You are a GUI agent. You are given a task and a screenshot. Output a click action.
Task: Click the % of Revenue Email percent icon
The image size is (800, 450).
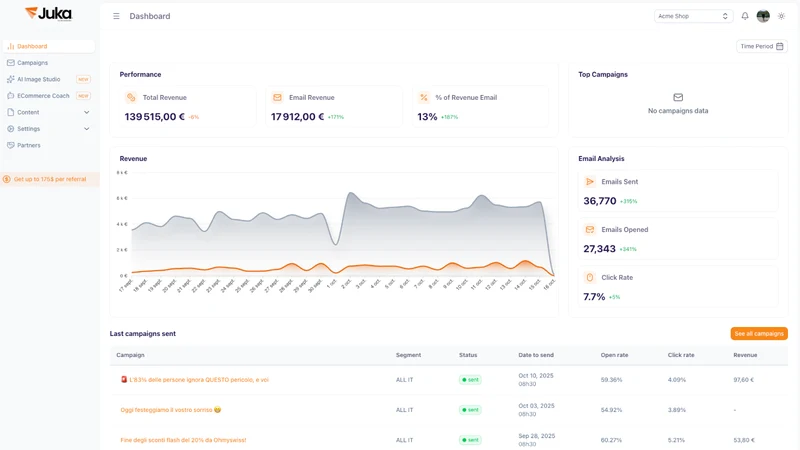[x=423, y=97]
